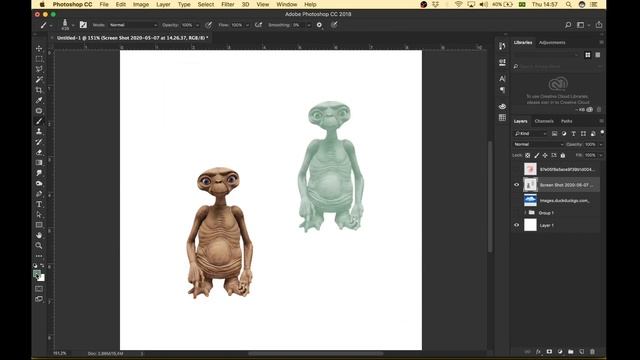The image size is (640, 360).
Task: Select the Gradient tool
Action: (39, 162)
